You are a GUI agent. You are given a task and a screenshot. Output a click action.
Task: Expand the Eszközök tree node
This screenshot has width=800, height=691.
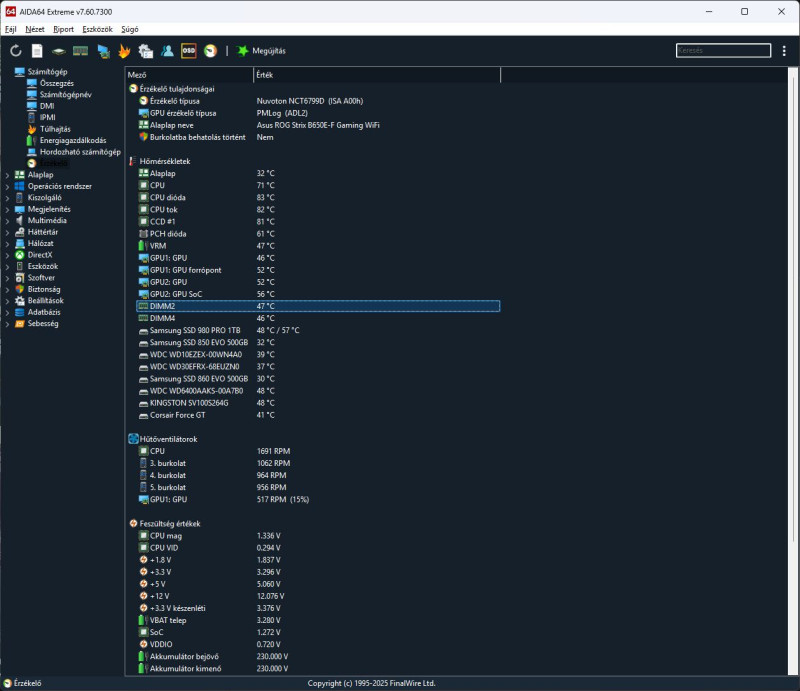click(x=7, y=266)
